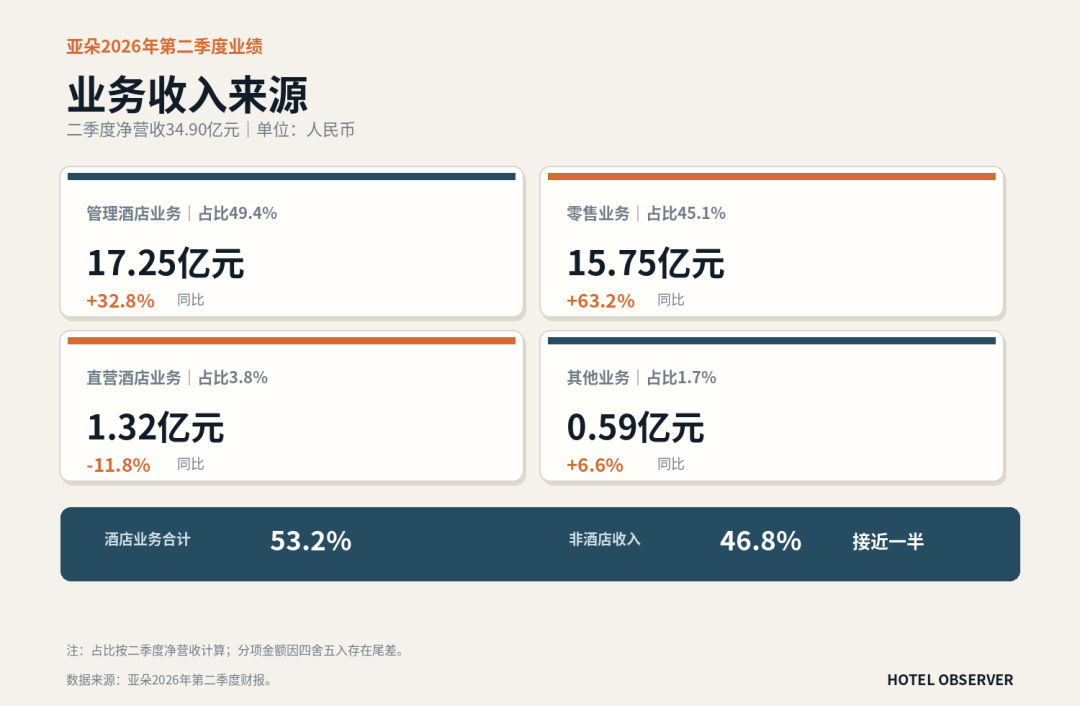1080x706 pixels.
Task: Select the 管理酒店业务 card label
Action: pos(134,214)
